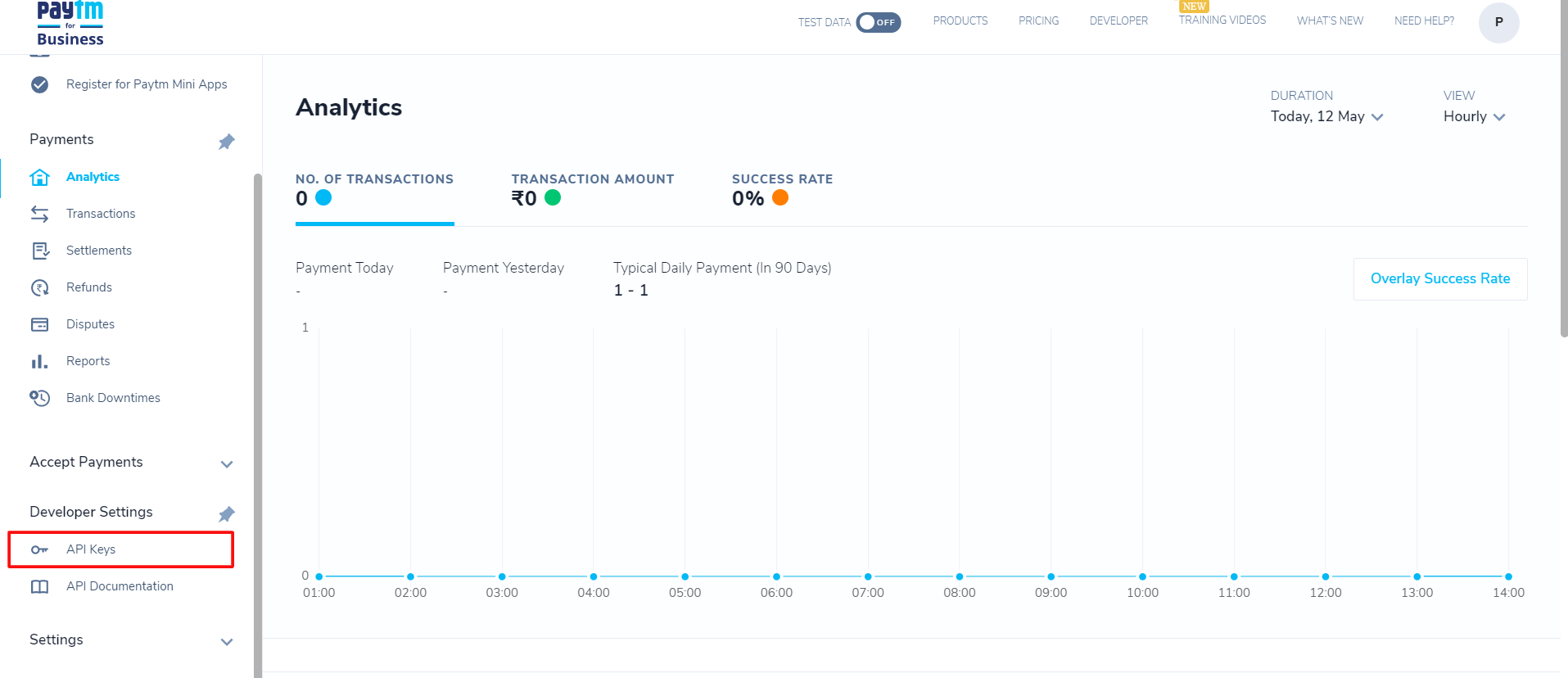The image size is (1568, 678).
Task: Click the Payments section header
Action: (x=61, y=139)
